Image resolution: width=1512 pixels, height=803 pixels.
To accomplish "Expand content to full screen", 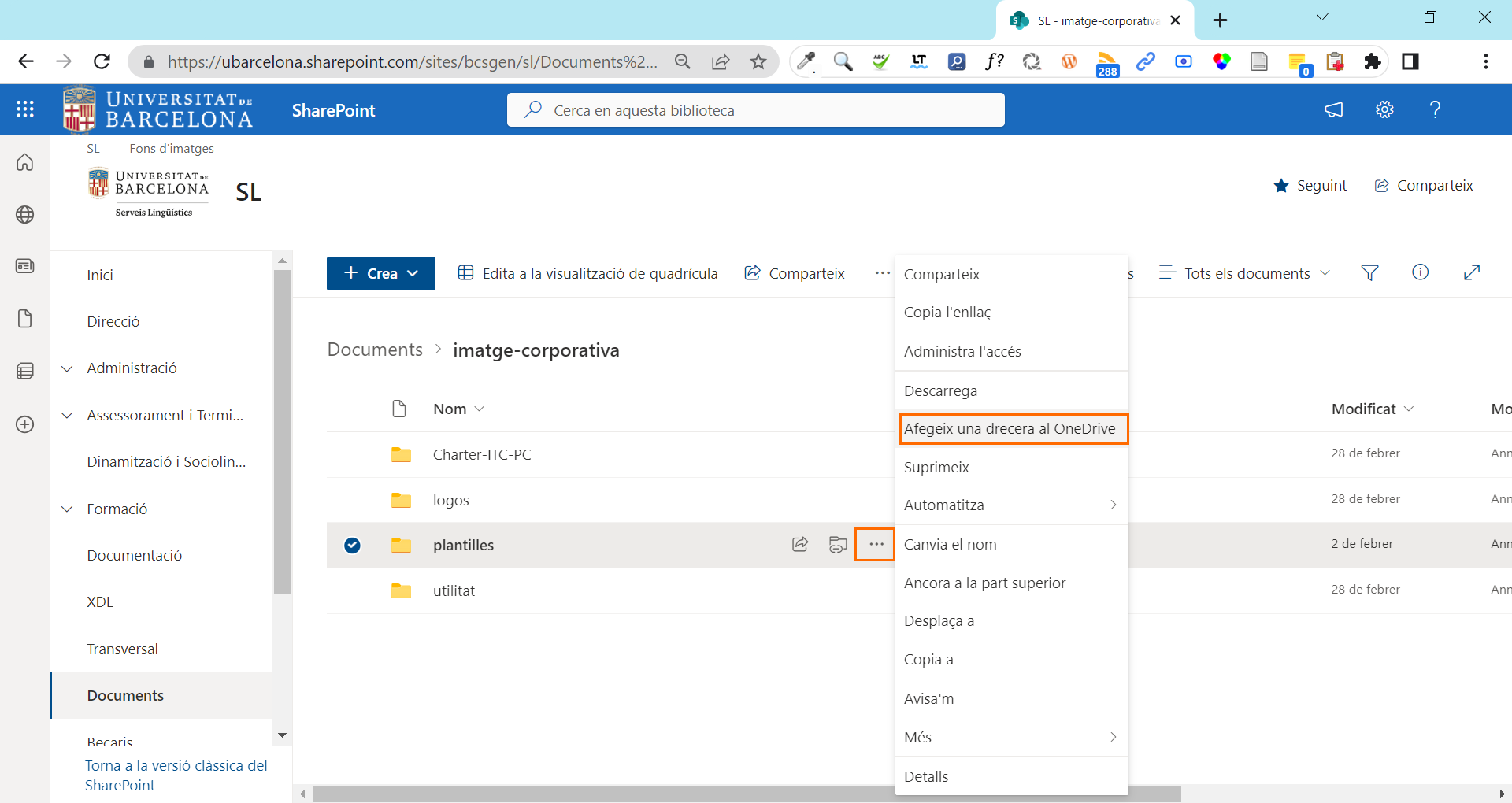I will click(1471, 272).
